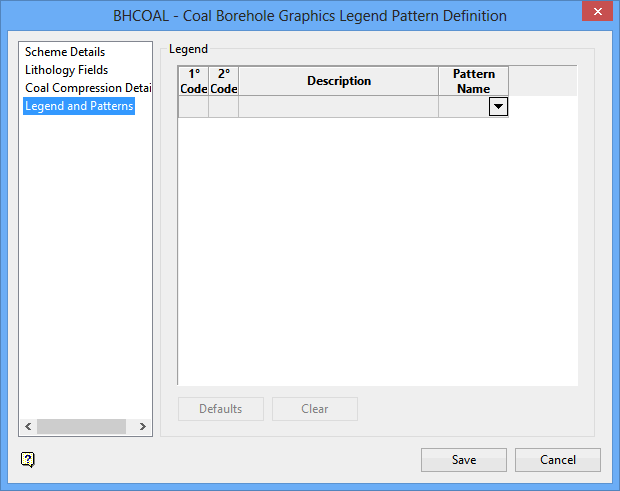This screenshot has height=491, width=620.
Task: Click the Description cell in first row
Action: click(338, 107)
